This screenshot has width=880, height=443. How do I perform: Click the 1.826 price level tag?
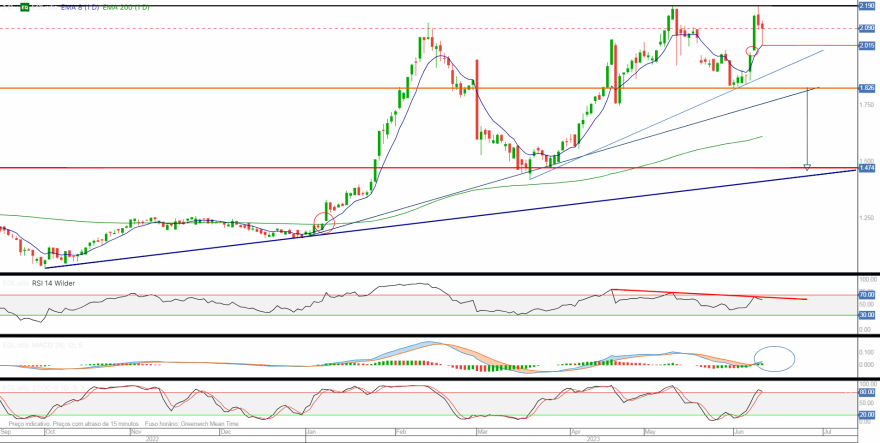tap(867, 88)
